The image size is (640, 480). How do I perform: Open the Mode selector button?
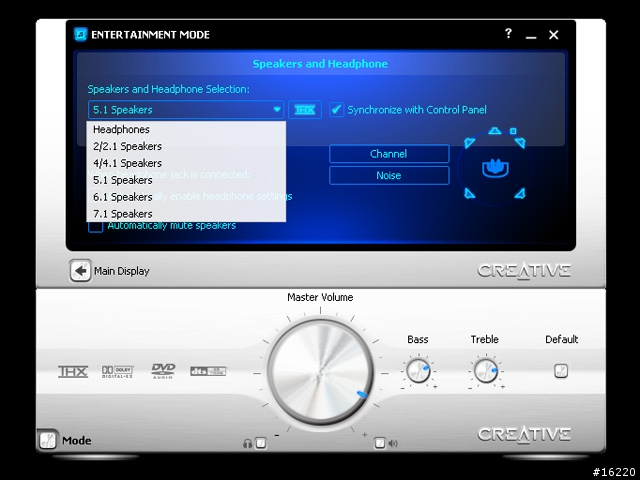pos(48,440)
